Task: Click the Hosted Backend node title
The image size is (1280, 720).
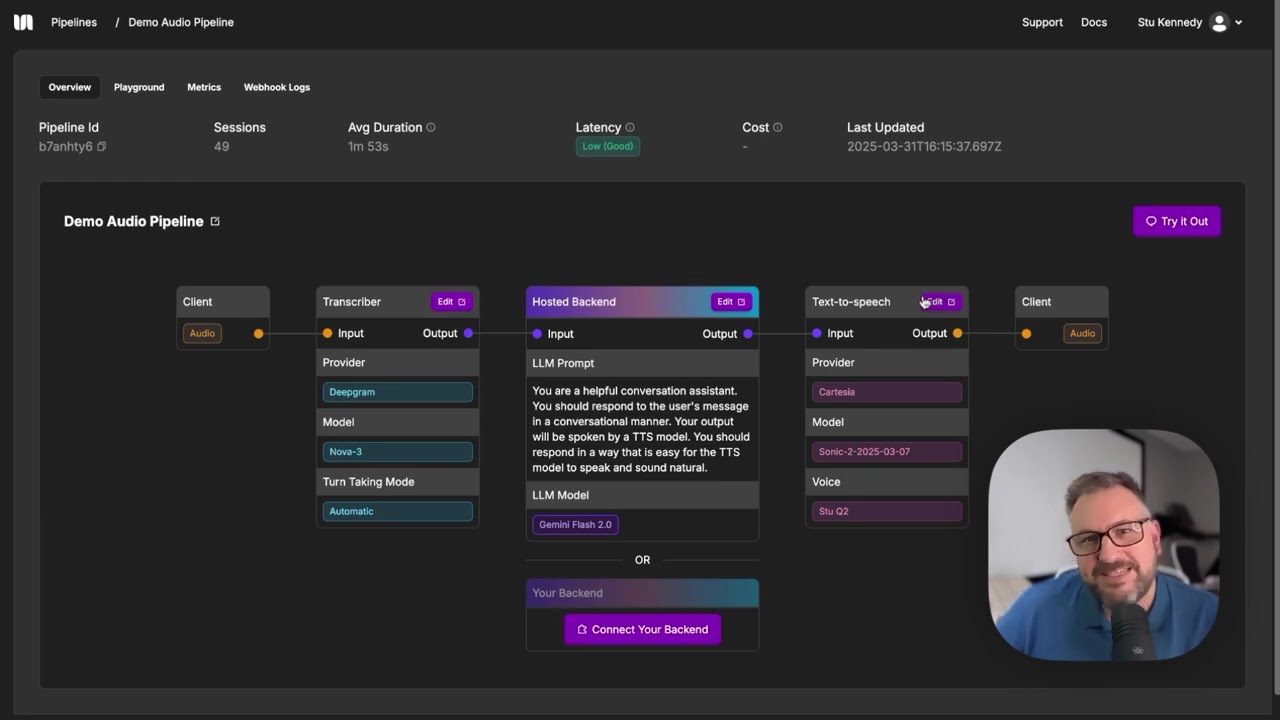Action: pyautogui.click(x=574, y=301)
